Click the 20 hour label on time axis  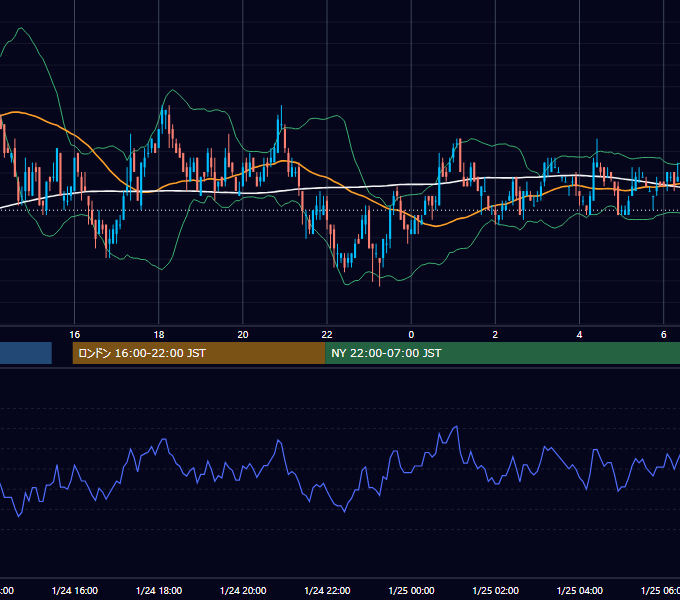pyautogui.click(x=243, y=334)
